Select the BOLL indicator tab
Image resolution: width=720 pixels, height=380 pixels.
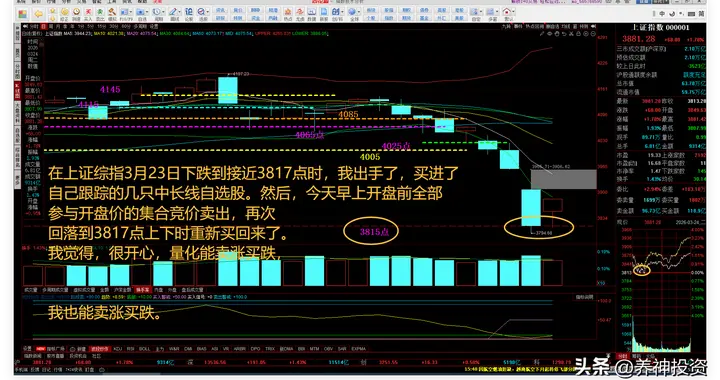click(x=144, y=349)
